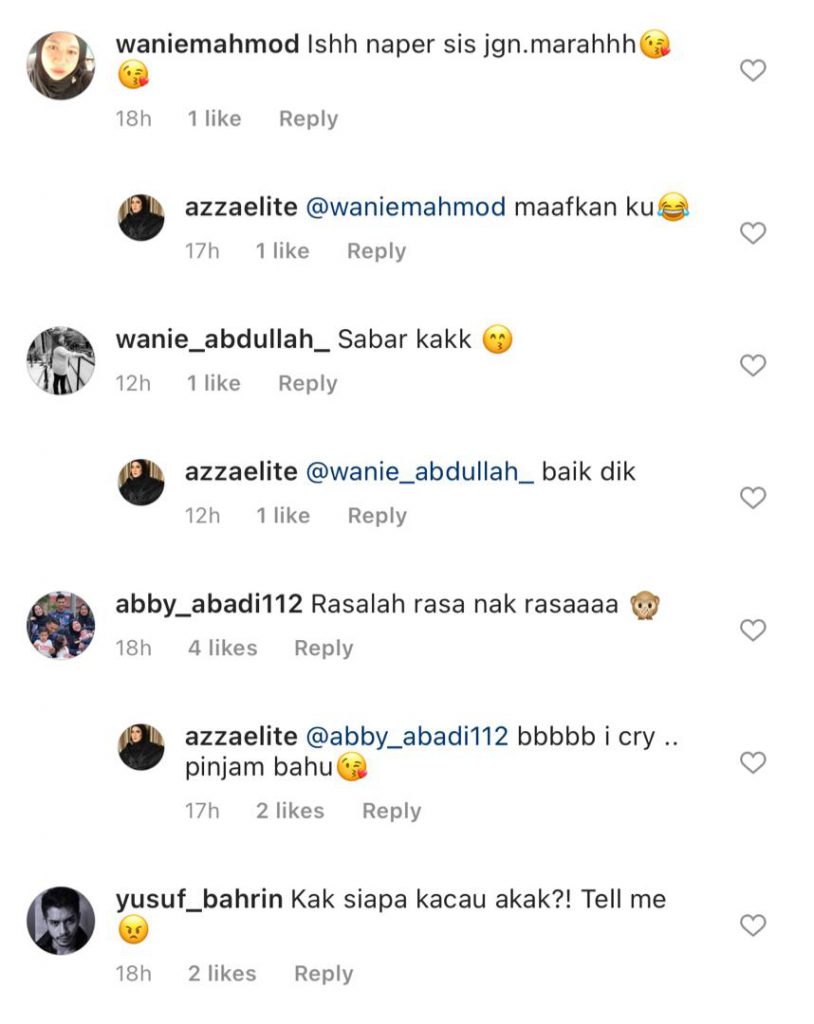Like waniemahmod's comment with heart icon

pyautogui.click(x=753, y=70)
